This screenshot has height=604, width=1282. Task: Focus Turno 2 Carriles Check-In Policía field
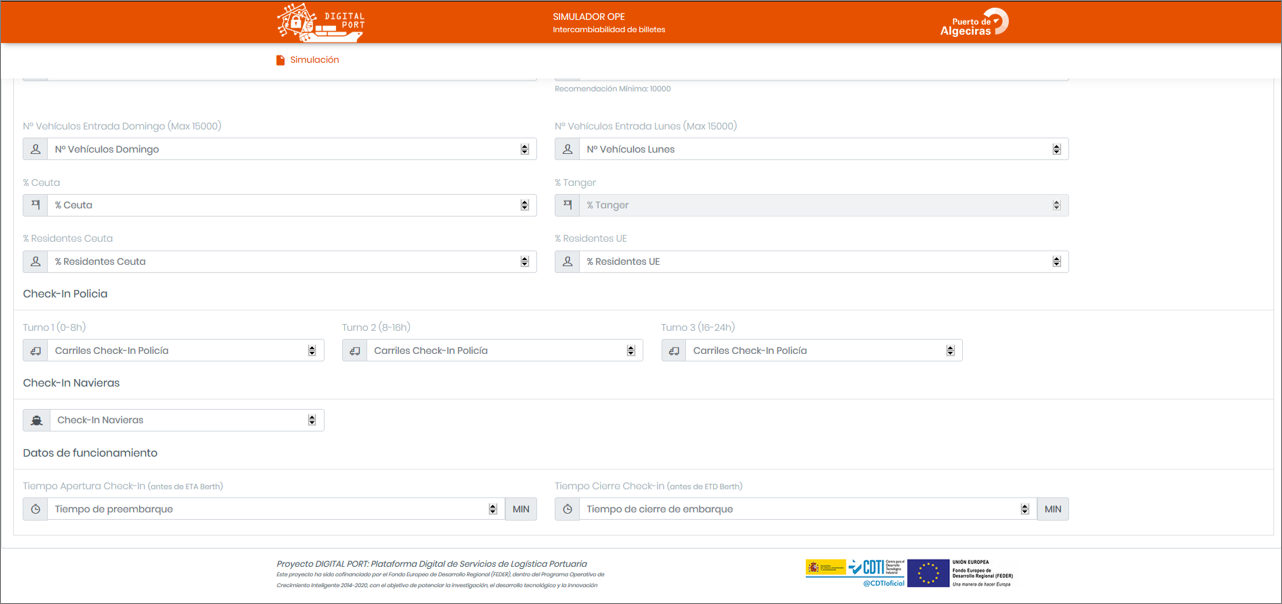(505, 351)
